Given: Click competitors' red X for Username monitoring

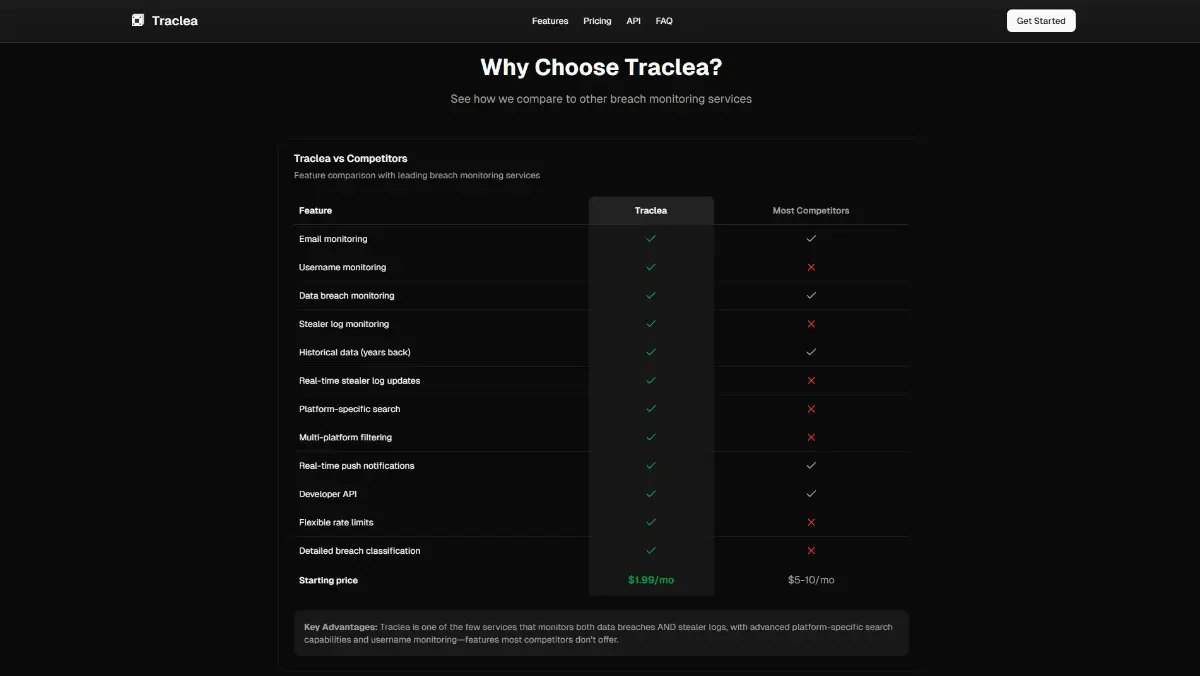Looking at the screenshot, I should pyautogui.click(x=811, y=267).
